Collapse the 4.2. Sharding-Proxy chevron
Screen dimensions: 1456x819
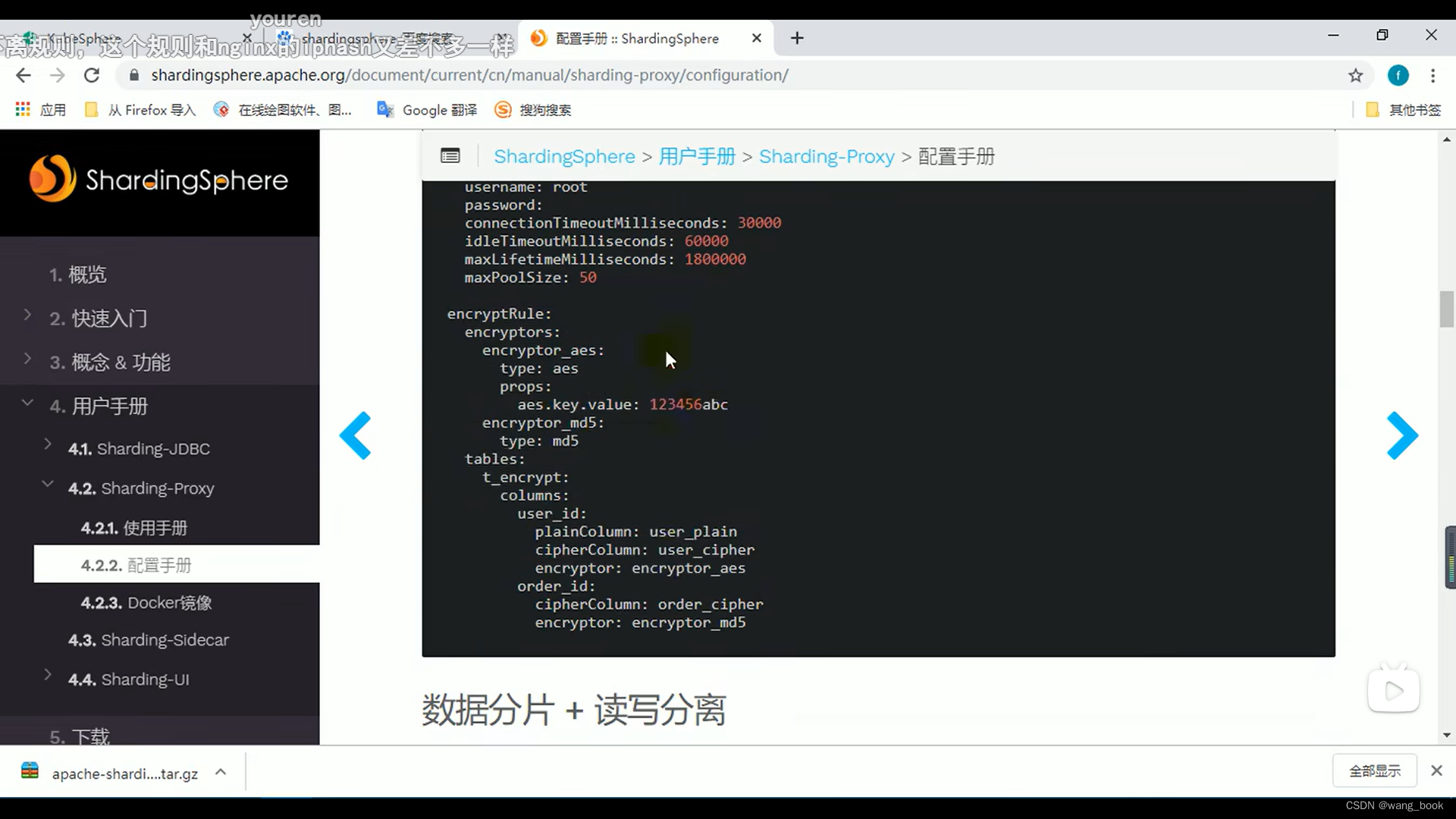(47, 484)
